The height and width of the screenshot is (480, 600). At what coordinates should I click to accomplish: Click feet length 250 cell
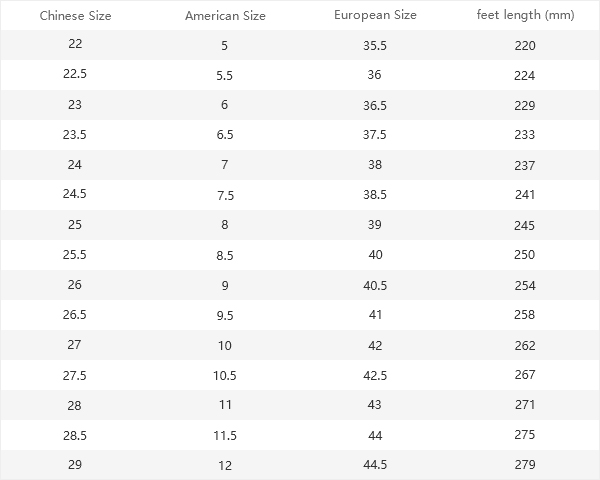click(x=525, y=256)
